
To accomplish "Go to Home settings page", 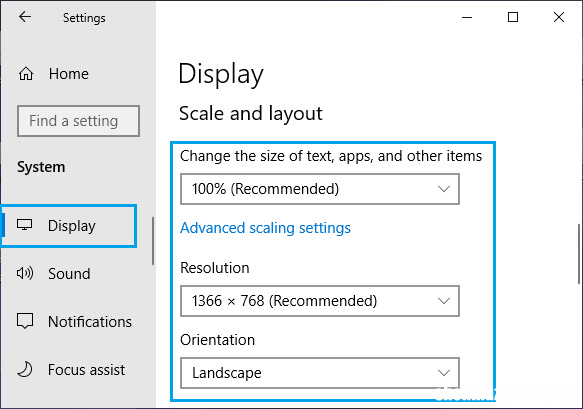I will point(69,74).
